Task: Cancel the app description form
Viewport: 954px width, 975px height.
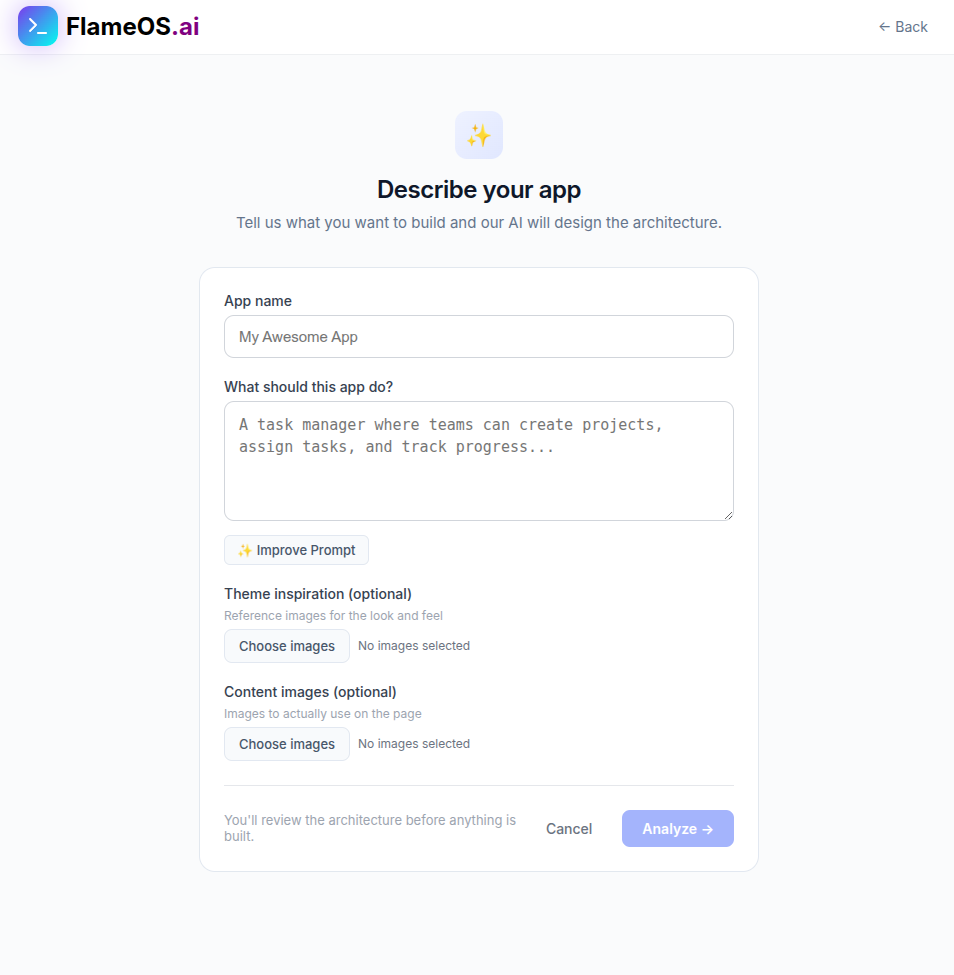Action: [x=568, y=828]
